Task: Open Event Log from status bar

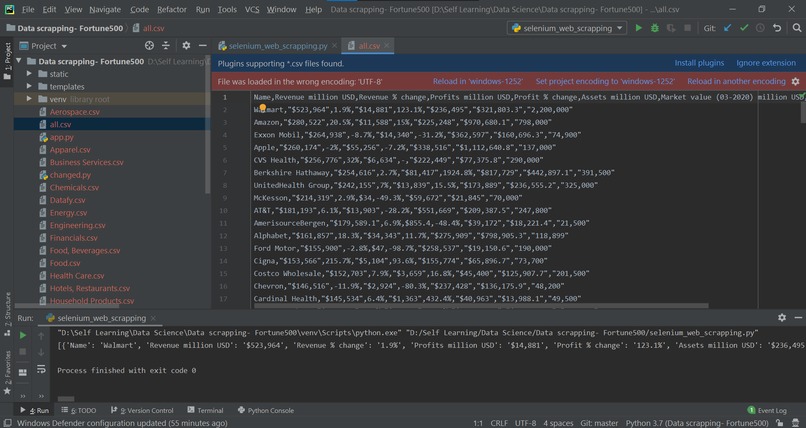Action: click(x=766, y=410)
